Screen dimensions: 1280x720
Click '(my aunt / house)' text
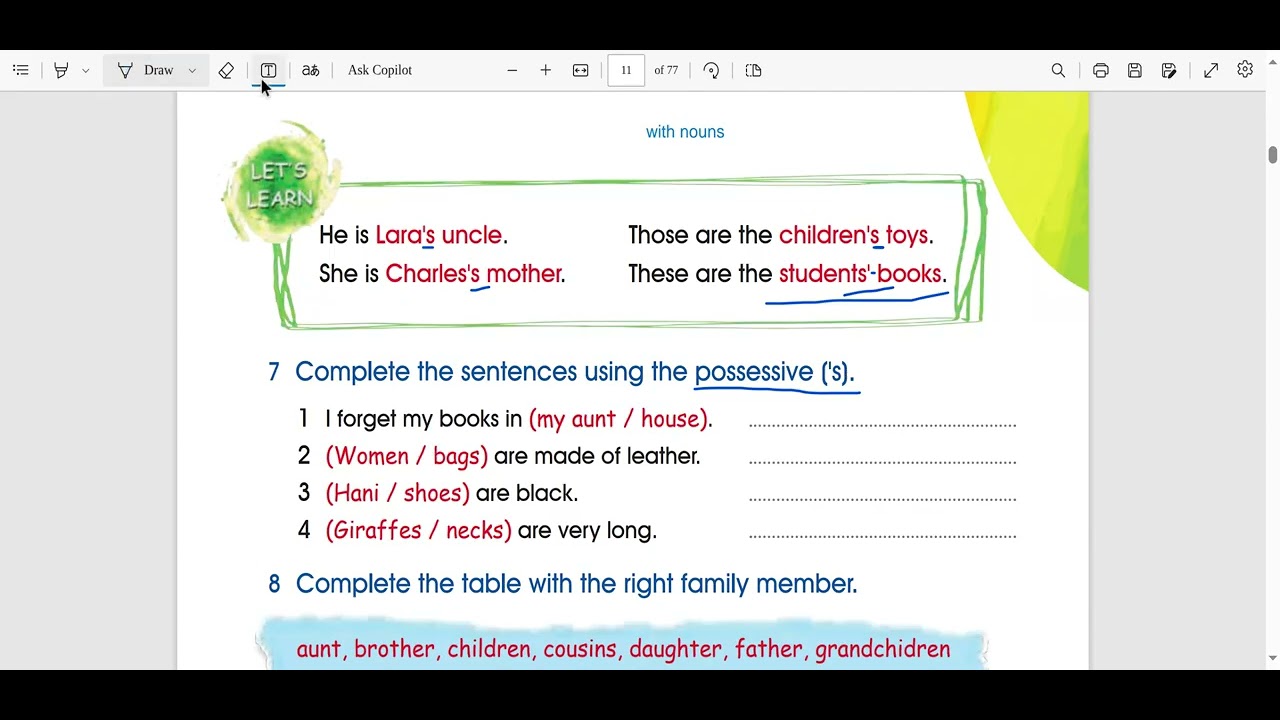tap(620, 419)
